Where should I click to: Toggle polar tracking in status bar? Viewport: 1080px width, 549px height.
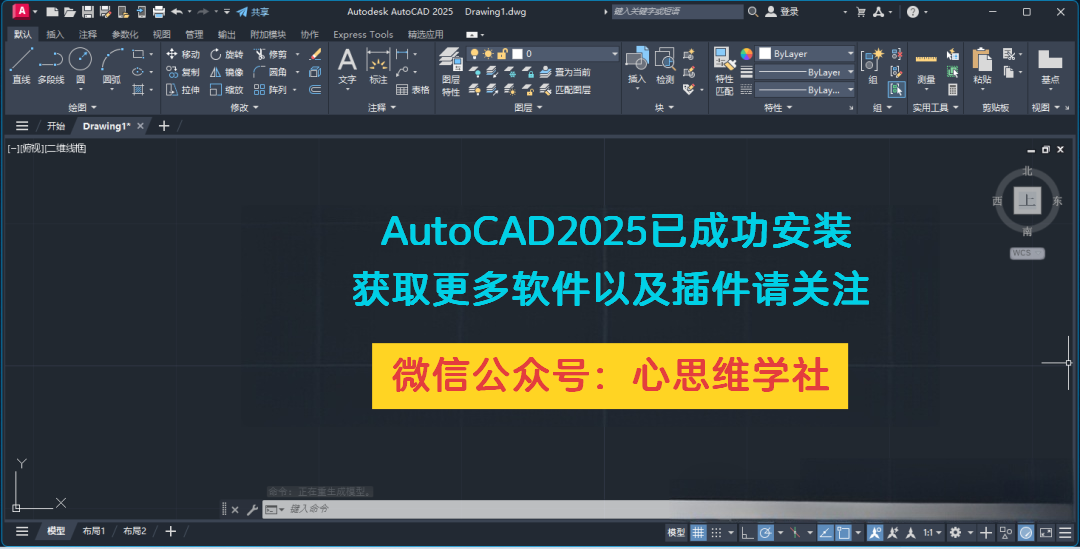pos(765,532)
